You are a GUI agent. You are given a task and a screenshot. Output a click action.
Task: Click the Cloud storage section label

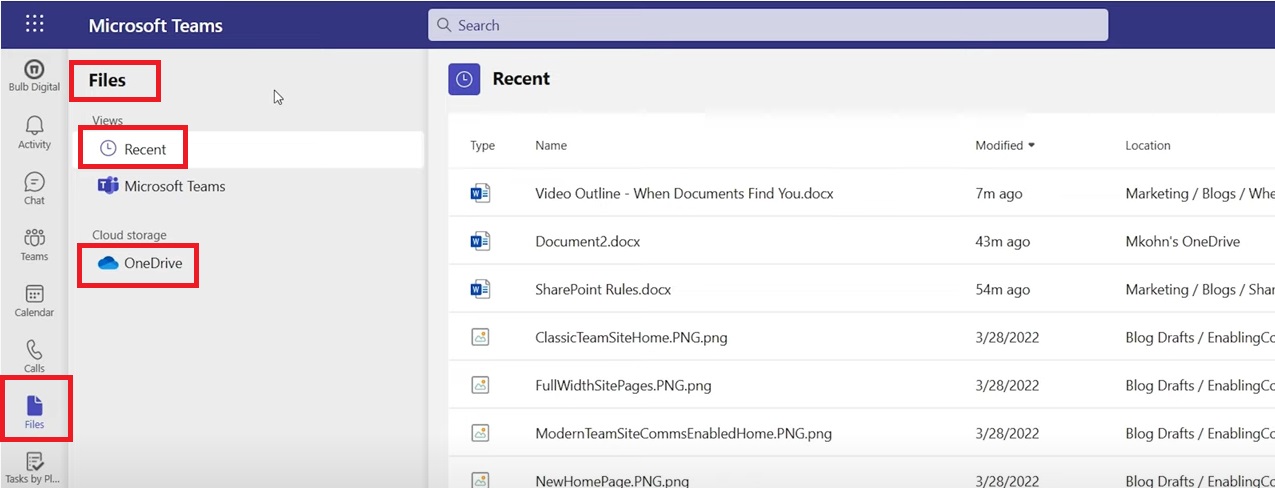pyautogui.click(x=130, y=235)
